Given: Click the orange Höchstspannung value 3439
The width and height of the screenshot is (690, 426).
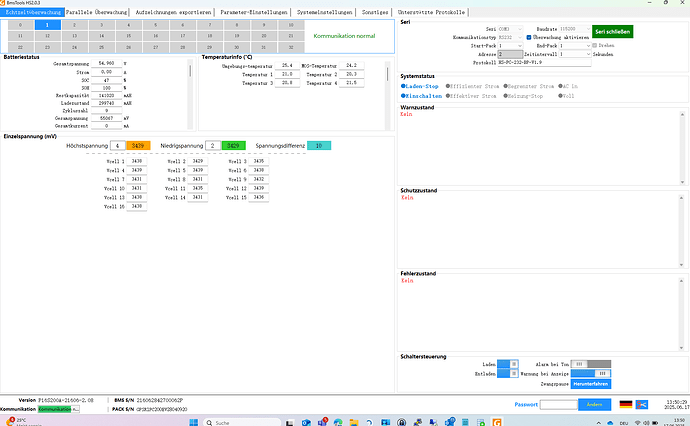Looking at the screenshot, I should tap(138, 146).
